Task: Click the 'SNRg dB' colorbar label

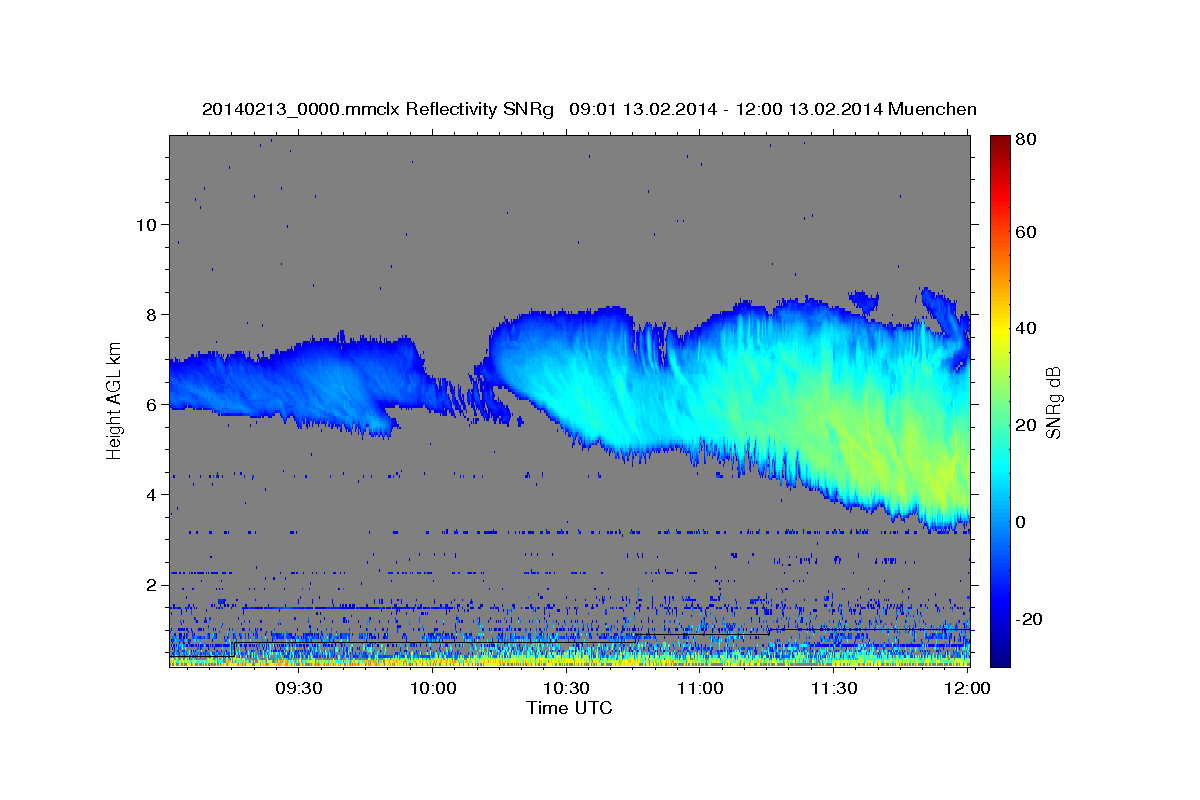Action: pyautogui.click(x=1053, y=403)
